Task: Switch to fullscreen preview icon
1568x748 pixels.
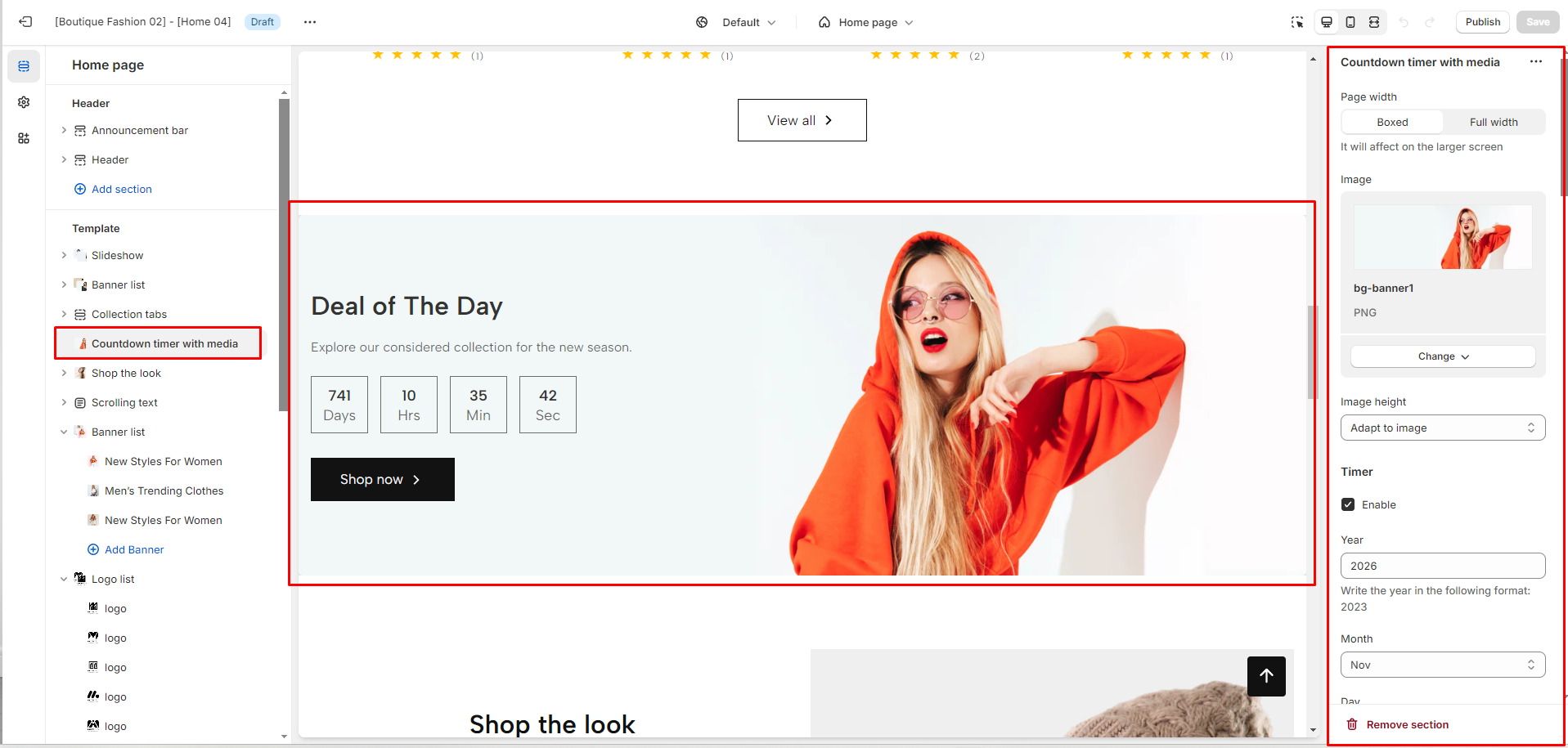Action: [1374, 22]
